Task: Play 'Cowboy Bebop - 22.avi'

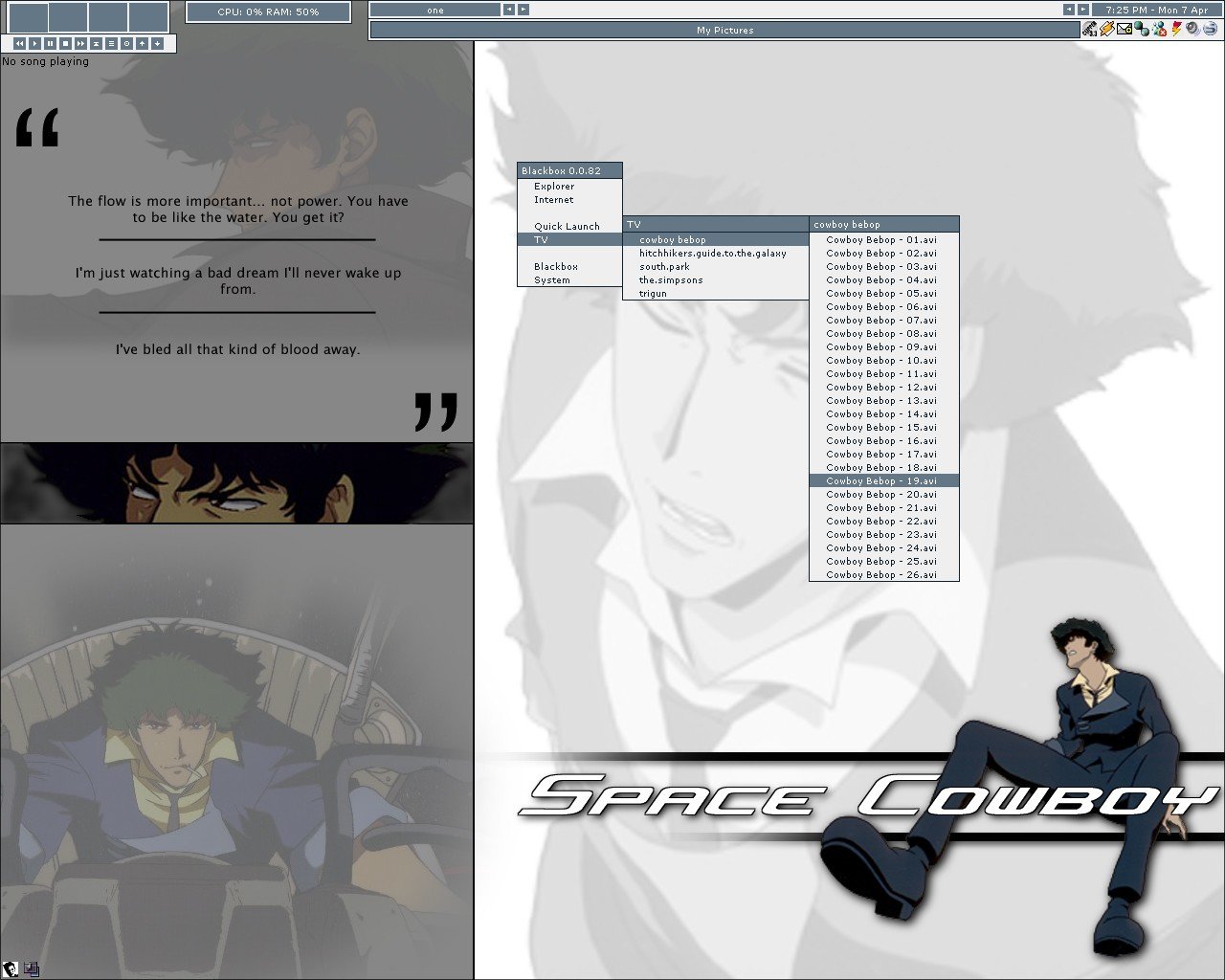Action: point(883,522)
